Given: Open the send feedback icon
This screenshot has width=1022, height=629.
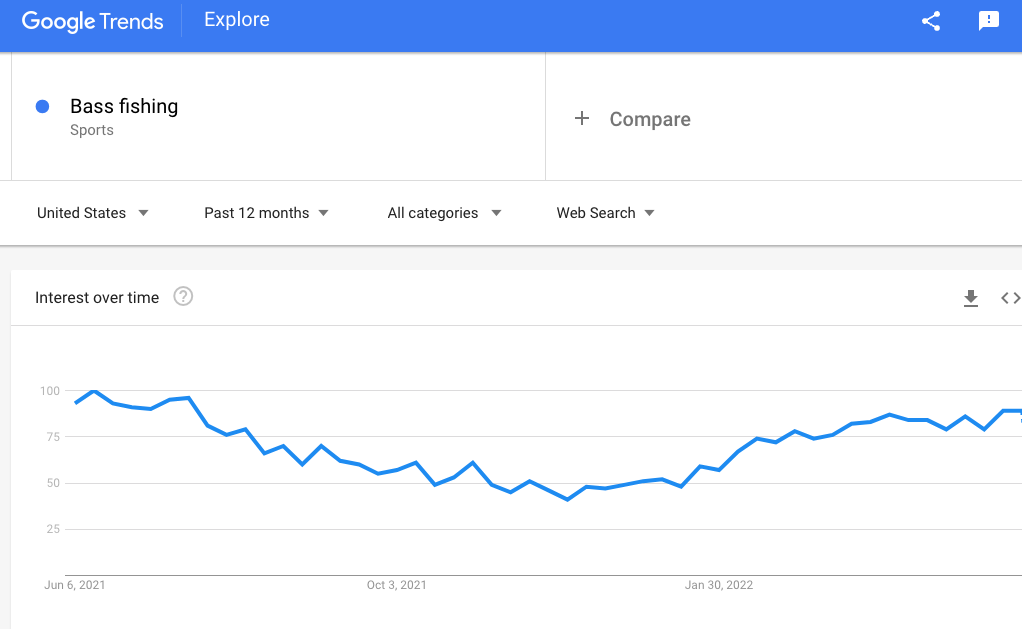Looking at the screenshot, I should tap(988, 21).
